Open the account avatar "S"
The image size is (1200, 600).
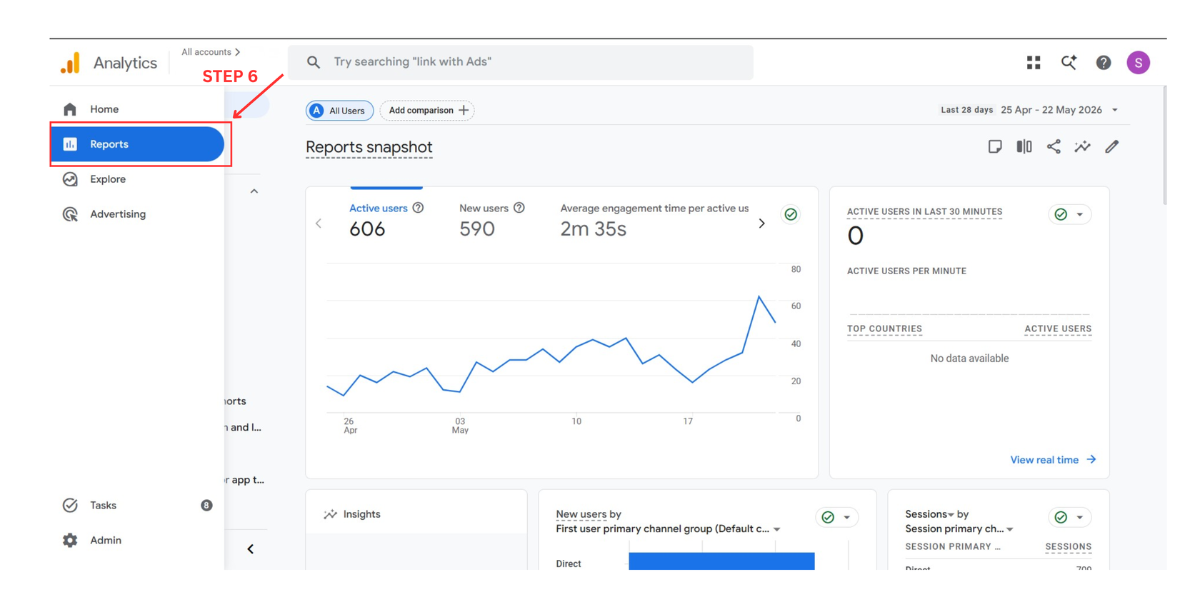tap(1138, 62)
